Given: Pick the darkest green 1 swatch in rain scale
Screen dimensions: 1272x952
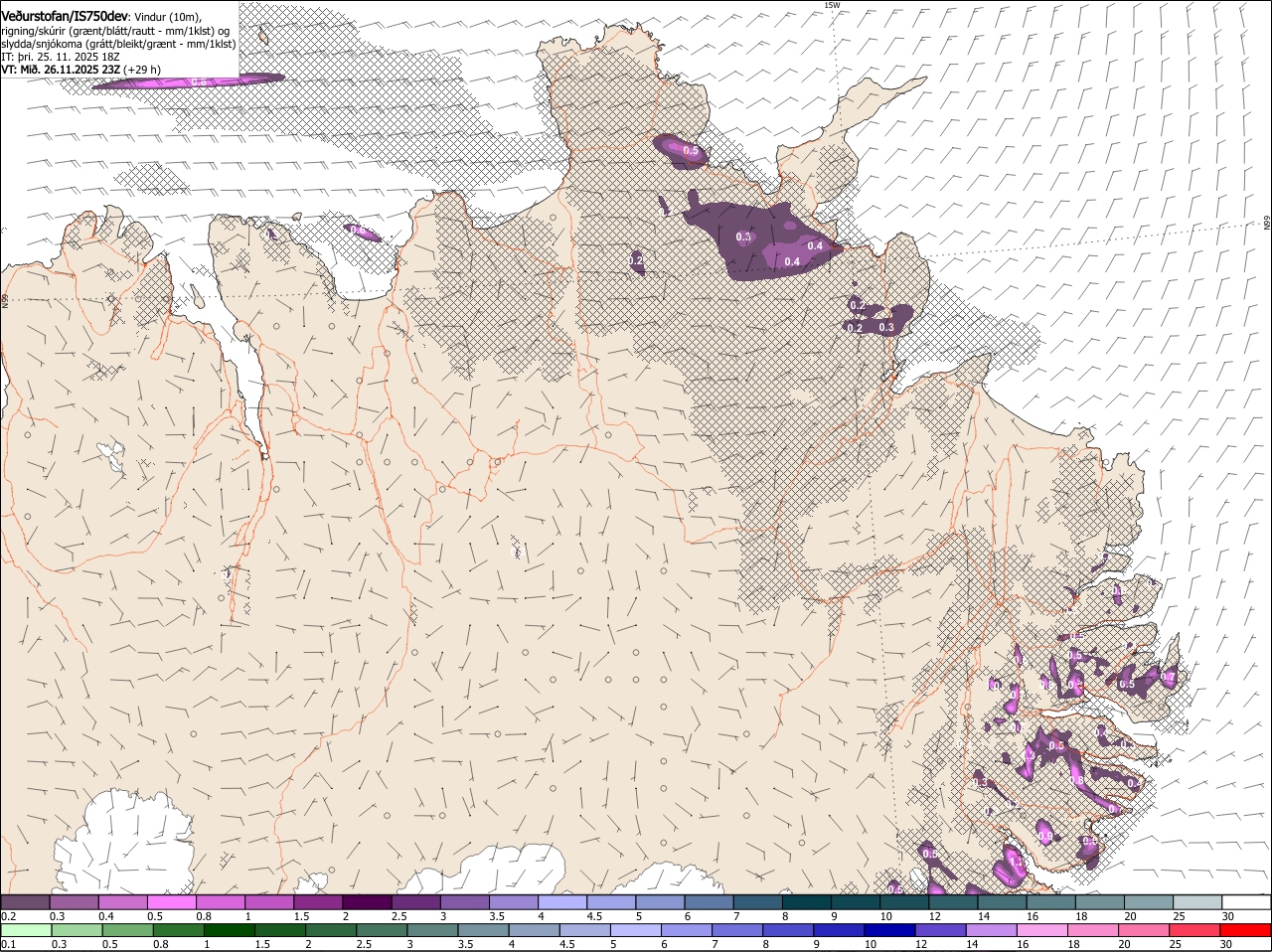Looking at the screenshot, I should point(228,931).
